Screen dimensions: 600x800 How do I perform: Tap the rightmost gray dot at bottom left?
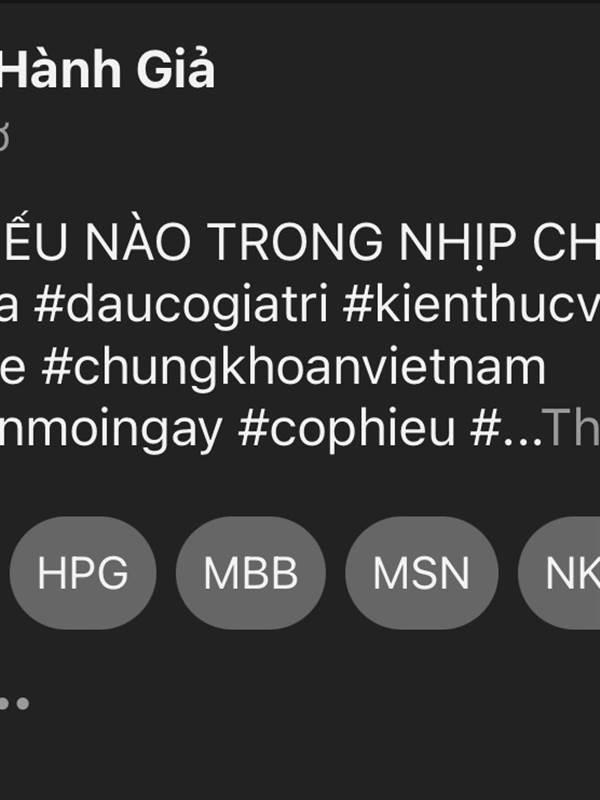click(22, 704)
